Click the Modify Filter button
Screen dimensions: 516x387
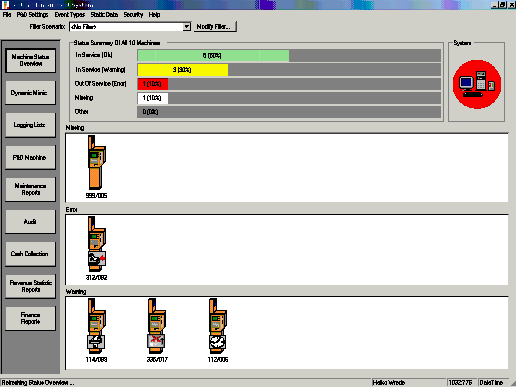pyautogui.click(x=215, y=27)
